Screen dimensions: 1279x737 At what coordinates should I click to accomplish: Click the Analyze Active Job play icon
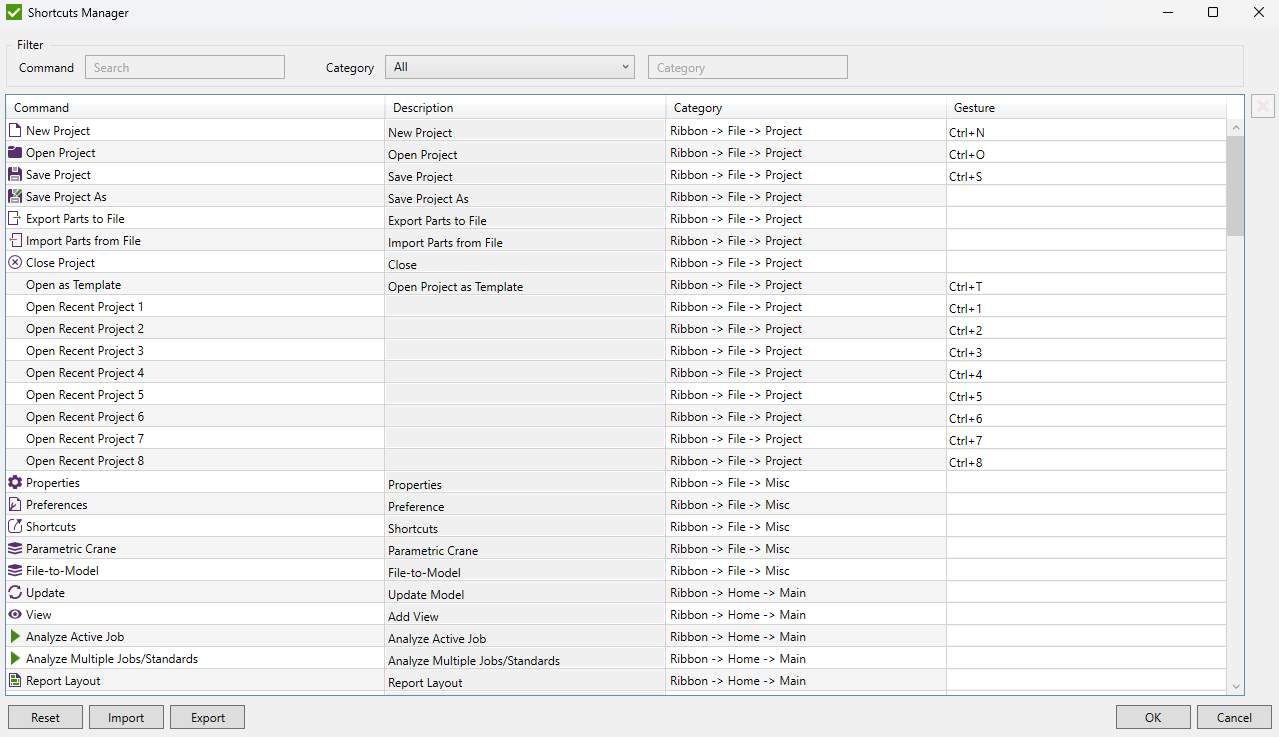[x=14, y=637]
